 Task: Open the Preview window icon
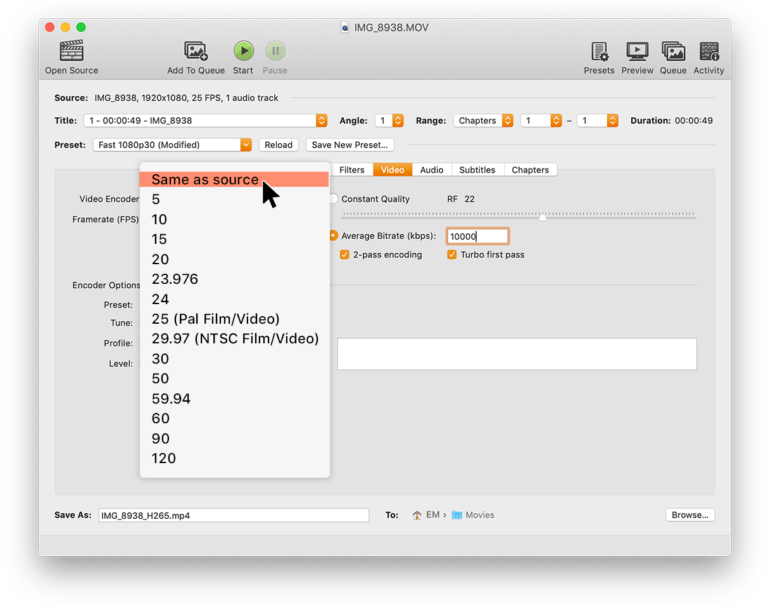(x=637, y=50)
